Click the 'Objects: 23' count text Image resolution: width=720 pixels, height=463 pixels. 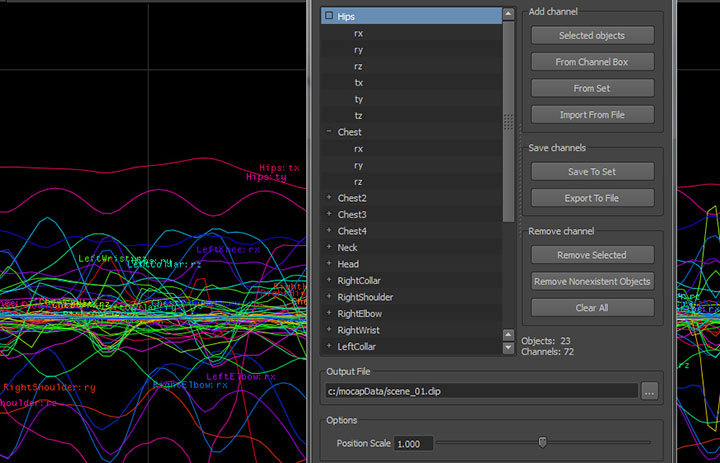tap(546, 341)
